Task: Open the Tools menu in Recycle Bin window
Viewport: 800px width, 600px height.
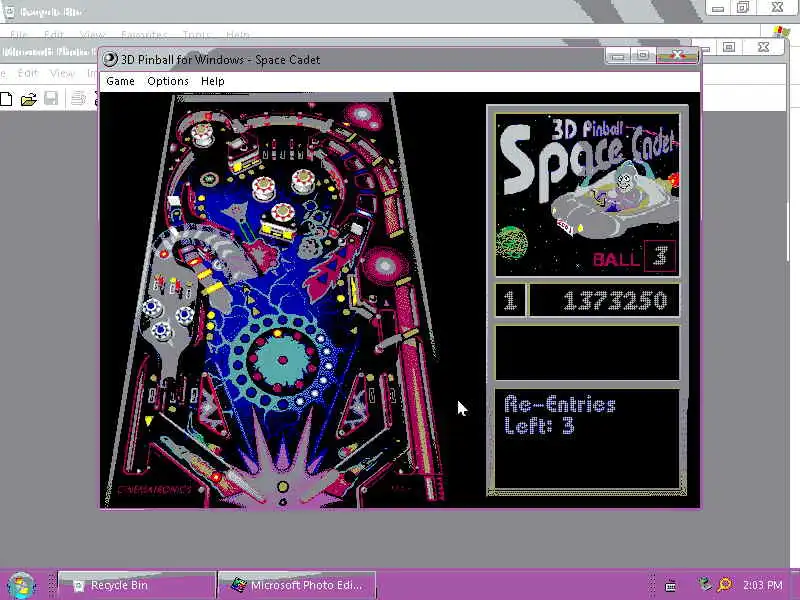Action: tap(196, 35)
